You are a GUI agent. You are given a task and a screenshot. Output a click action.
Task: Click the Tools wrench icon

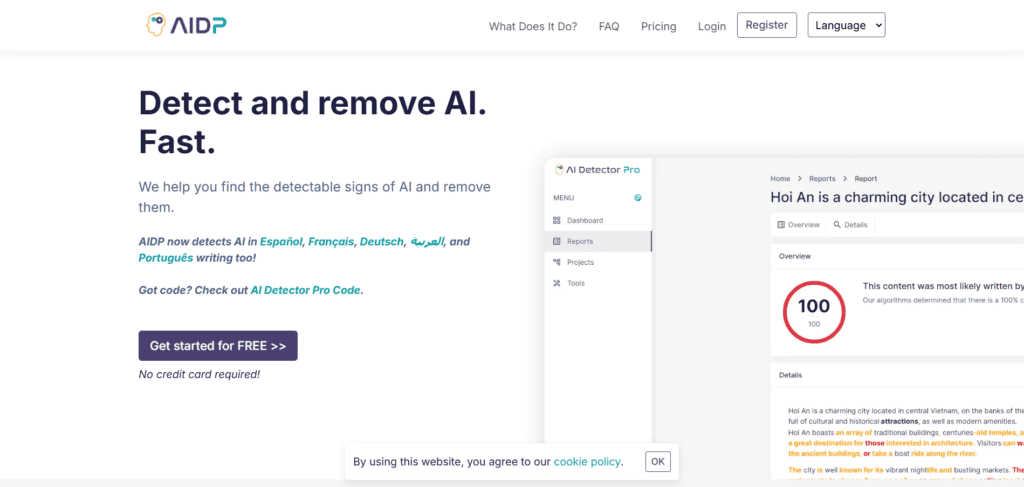(556, 283)
